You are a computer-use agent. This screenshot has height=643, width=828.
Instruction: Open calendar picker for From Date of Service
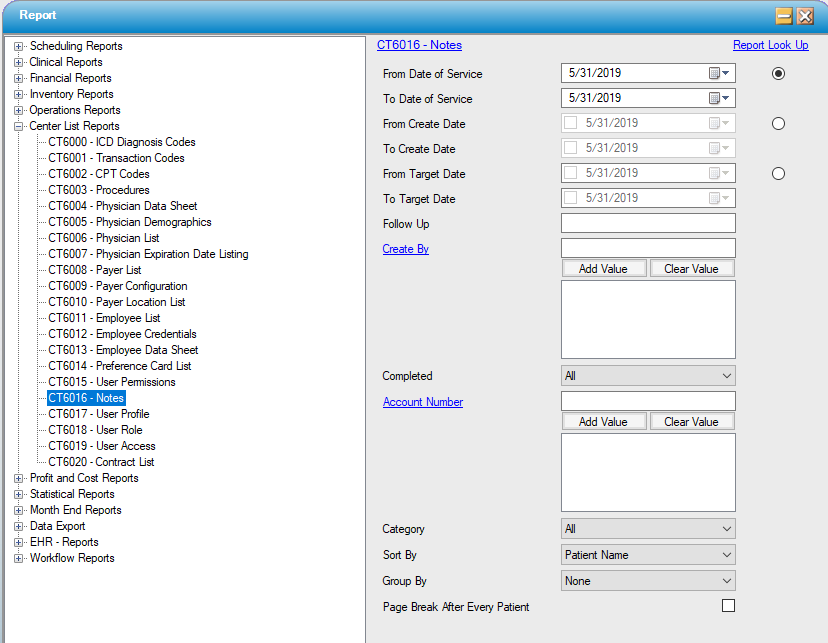click(x=720, y=74)
